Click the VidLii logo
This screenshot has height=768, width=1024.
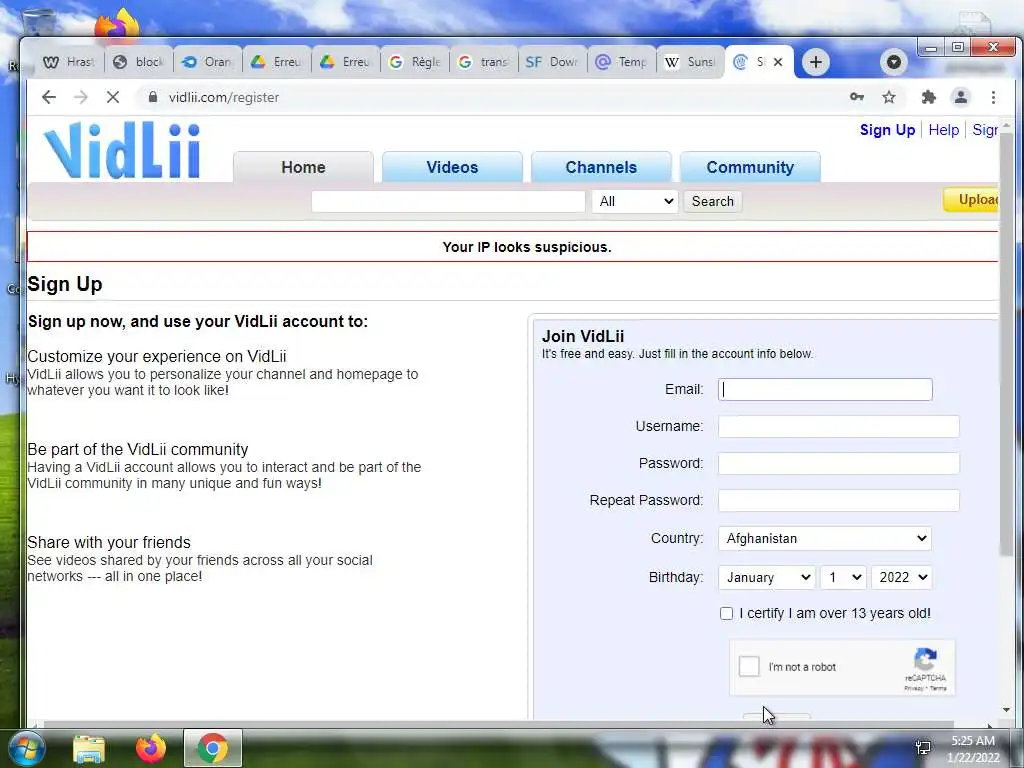tap(121, 151)
